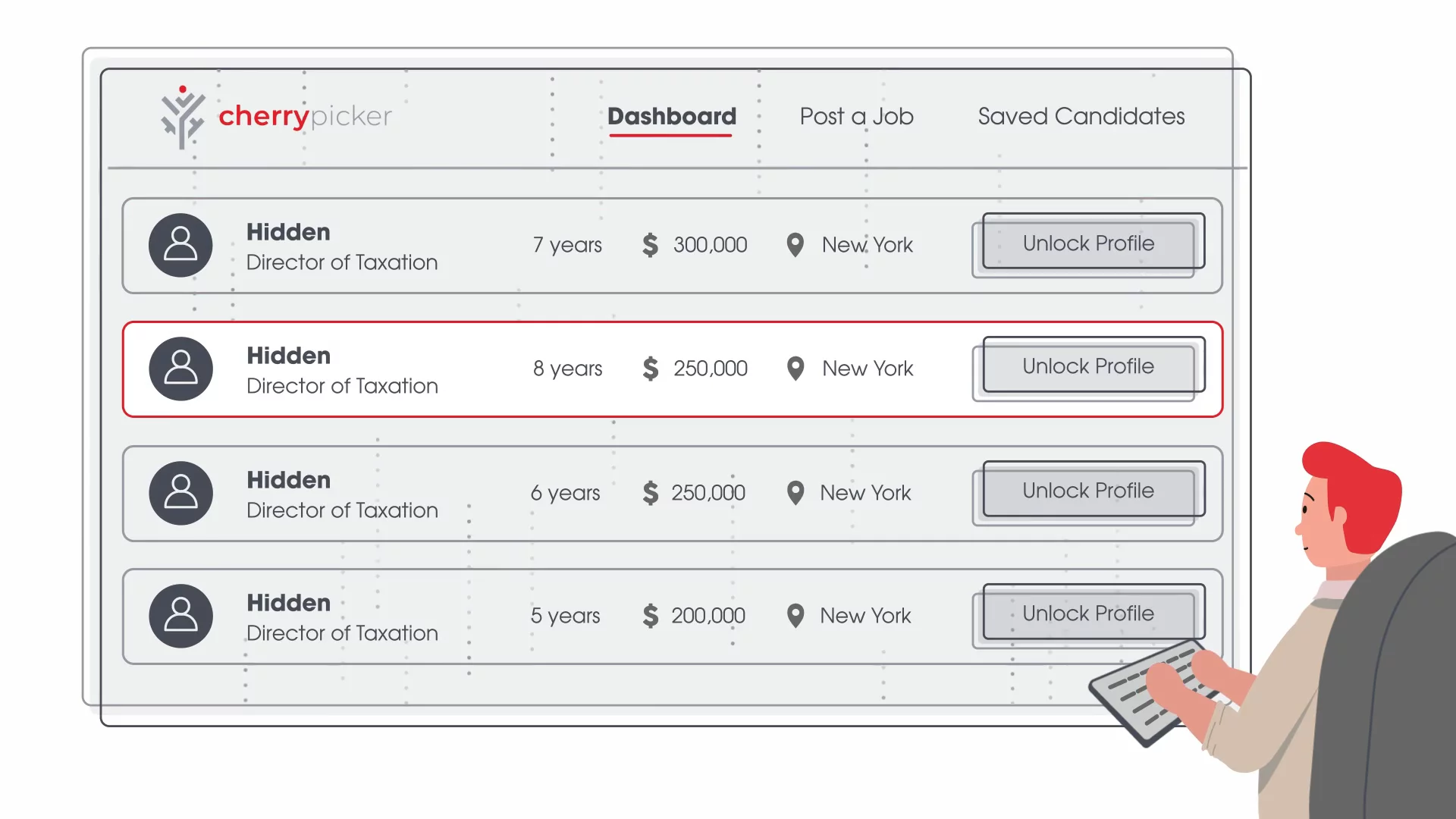
Task: Unlock Profile for the 7 years candidate
Action: pos(1088,243)
